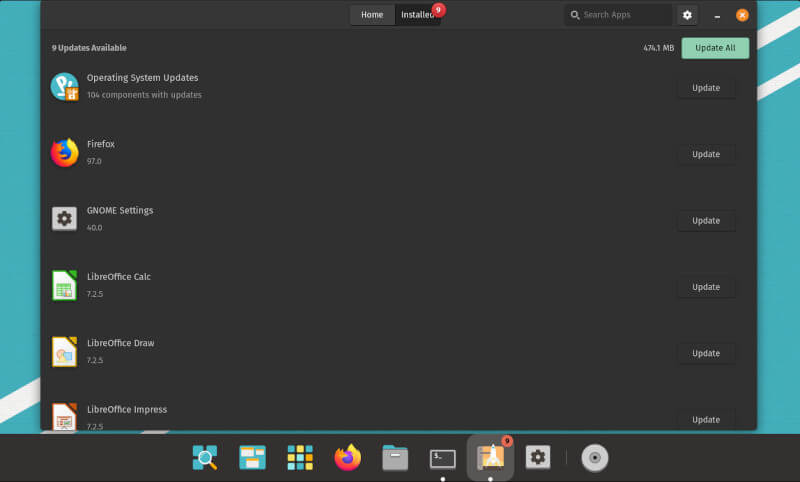
Task: Click the 'Operating System Updates' title
Action: pyautogui.click(x=142, y=78)
